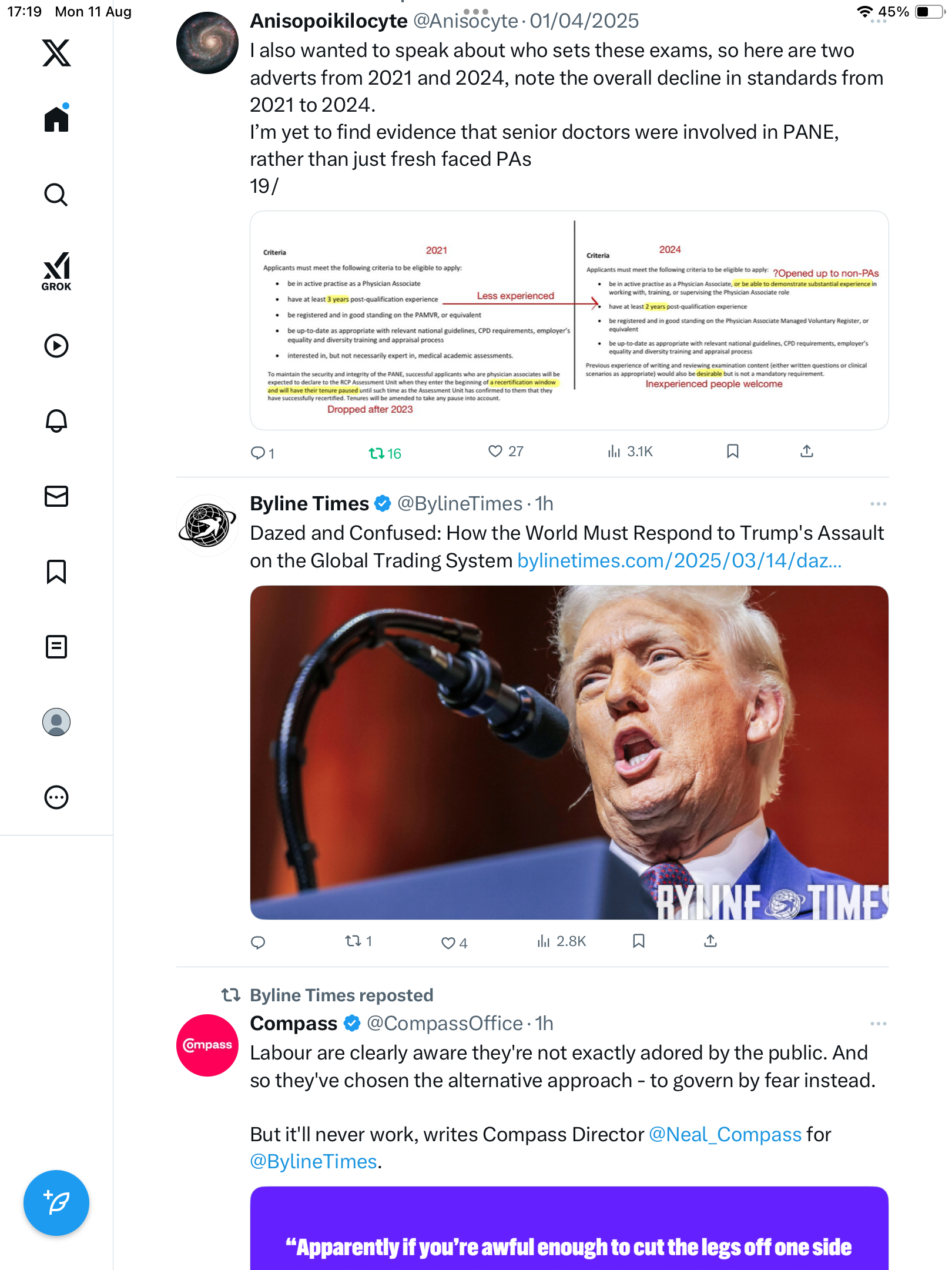Compose a new post button
The width and height of the screenshot is (952, 1270).
[56, 1203]
